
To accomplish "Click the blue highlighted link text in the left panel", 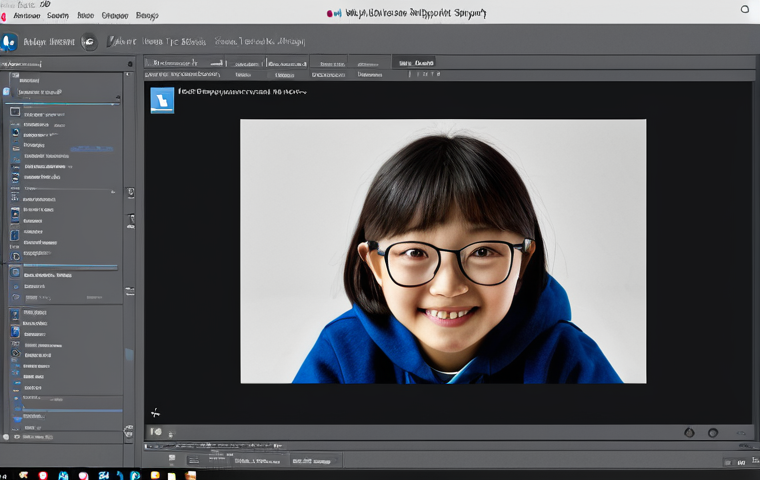I will pyautogui.click(x=92, y=148).
